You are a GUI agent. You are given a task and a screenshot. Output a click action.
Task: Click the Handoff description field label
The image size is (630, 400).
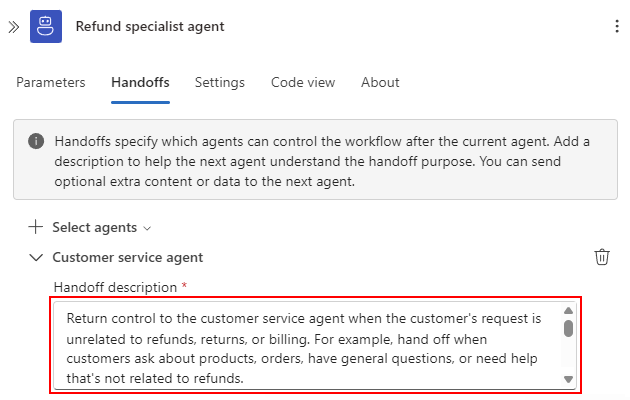pyautogui.click(x=116, y=287)
